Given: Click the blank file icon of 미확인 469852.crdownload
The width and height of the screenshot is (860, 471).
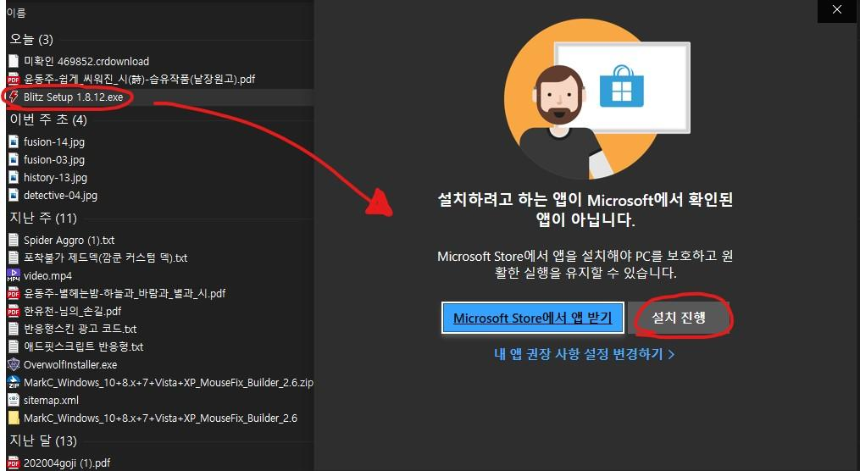Looking at the screenshot, I should 13,61.
